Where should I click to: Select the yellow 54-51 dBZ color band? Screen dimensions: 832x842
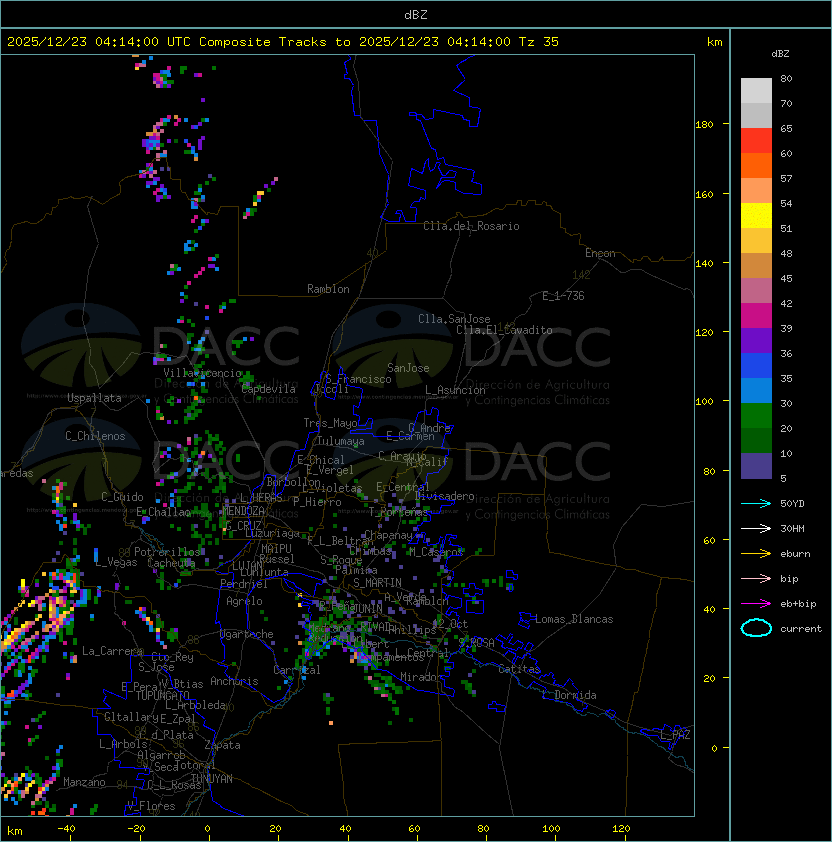(756, 216)
